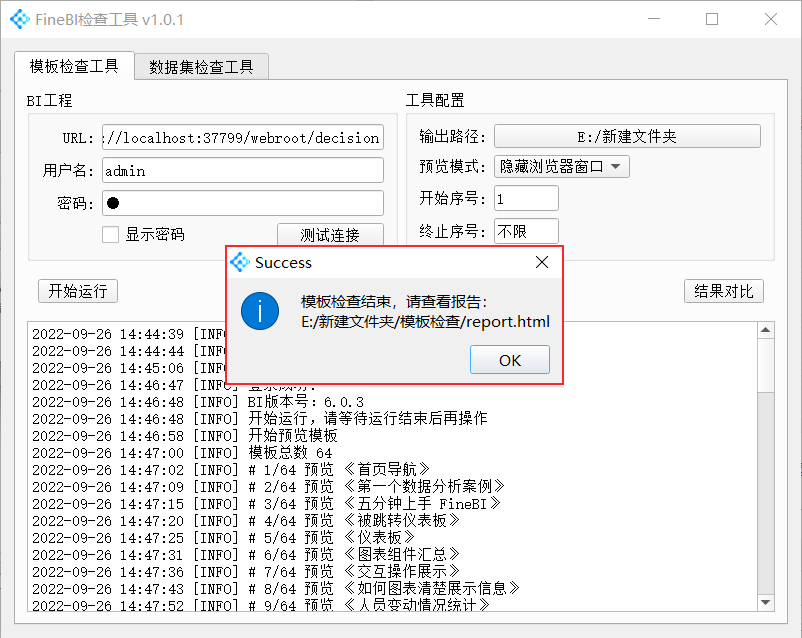
Task: Click the 开始序号 field with value 1
Action: 526,199
